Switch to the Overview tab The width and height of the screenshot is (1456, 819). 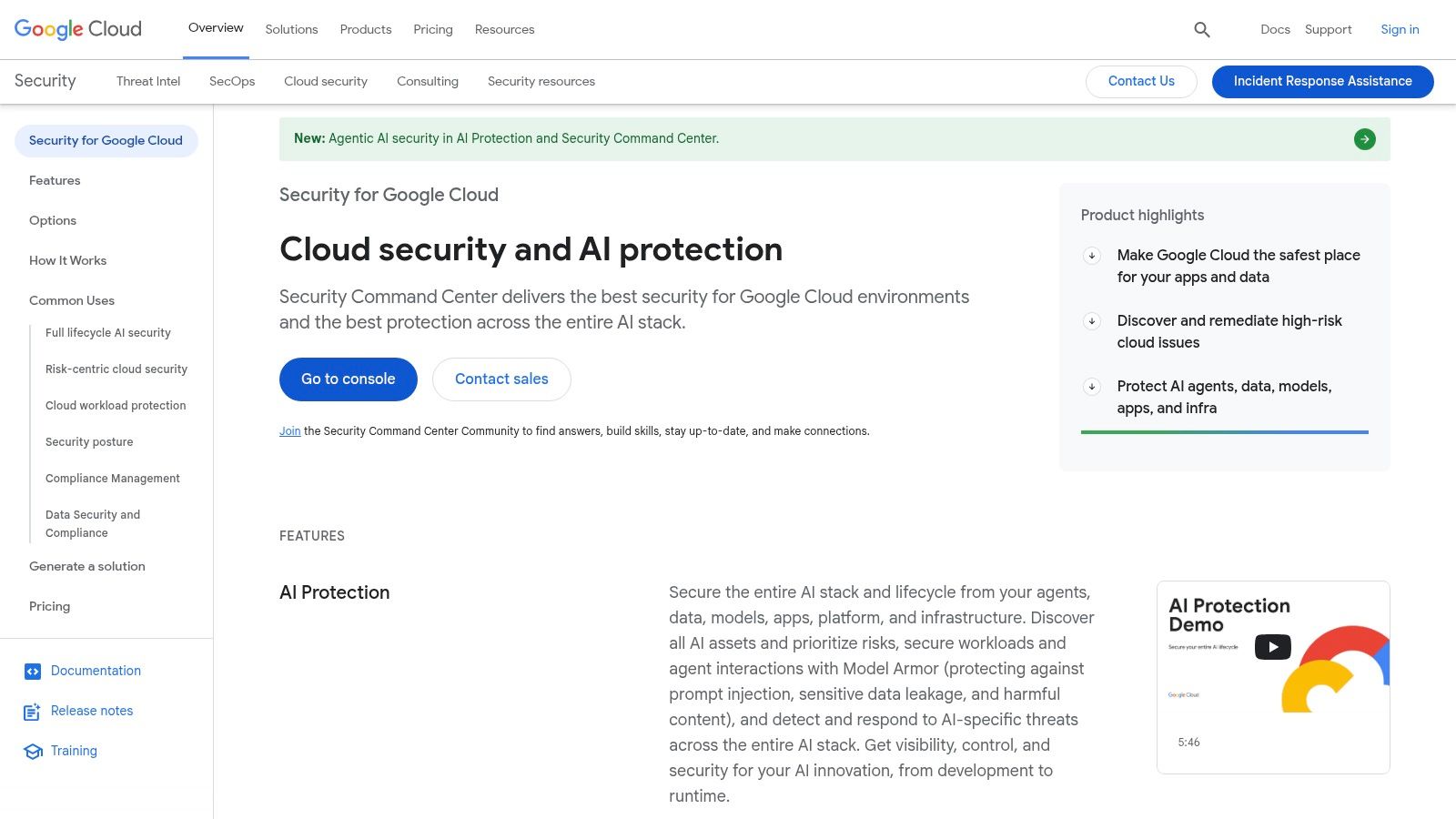tap(215, 28)
